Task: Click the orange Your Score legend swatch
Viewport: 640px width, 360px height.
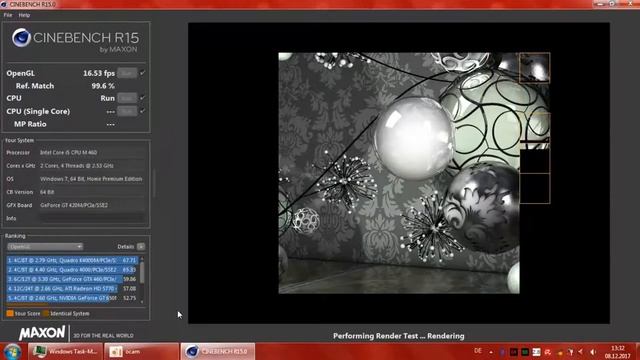Action: (x=10, y=313)
